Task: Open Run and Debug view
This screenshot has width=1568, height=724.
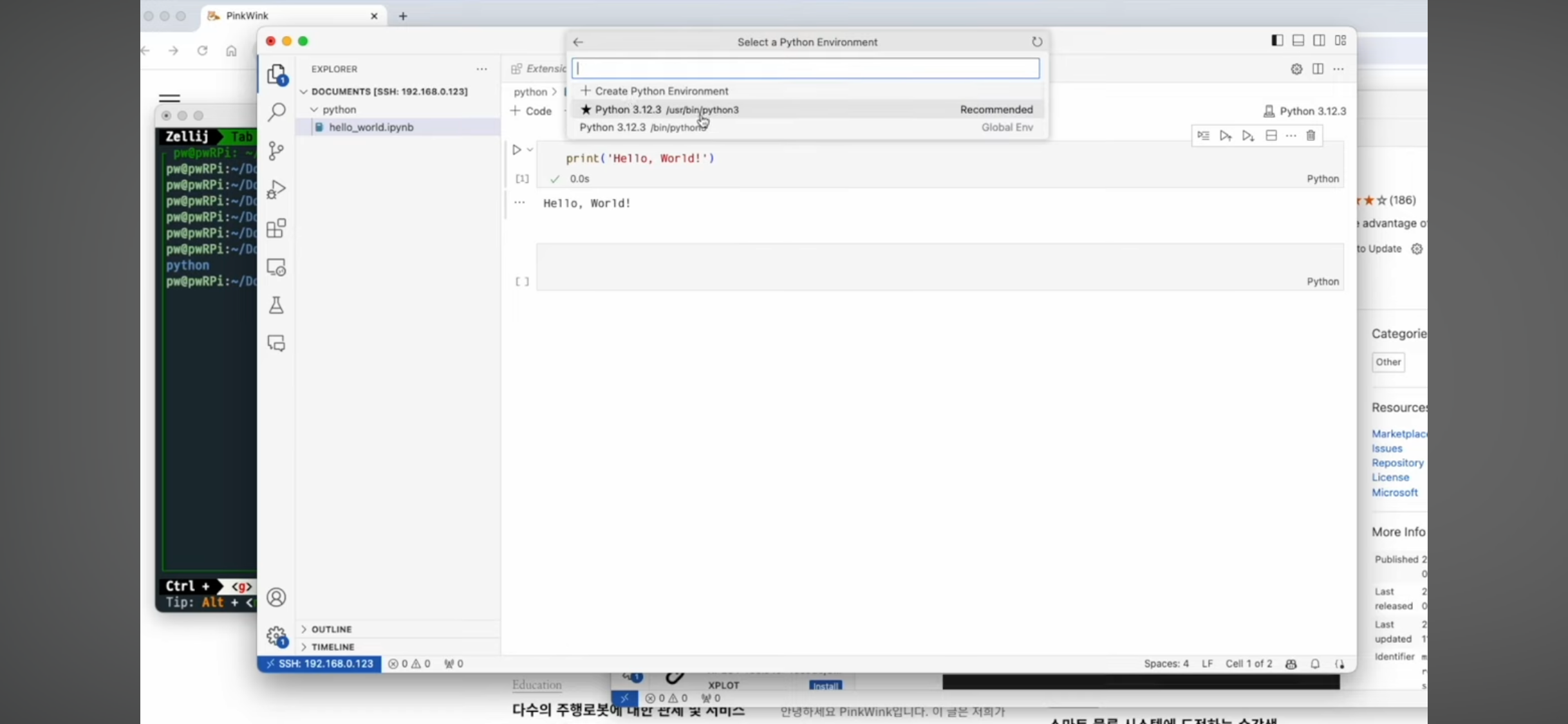Action: [x=276, y=190]
